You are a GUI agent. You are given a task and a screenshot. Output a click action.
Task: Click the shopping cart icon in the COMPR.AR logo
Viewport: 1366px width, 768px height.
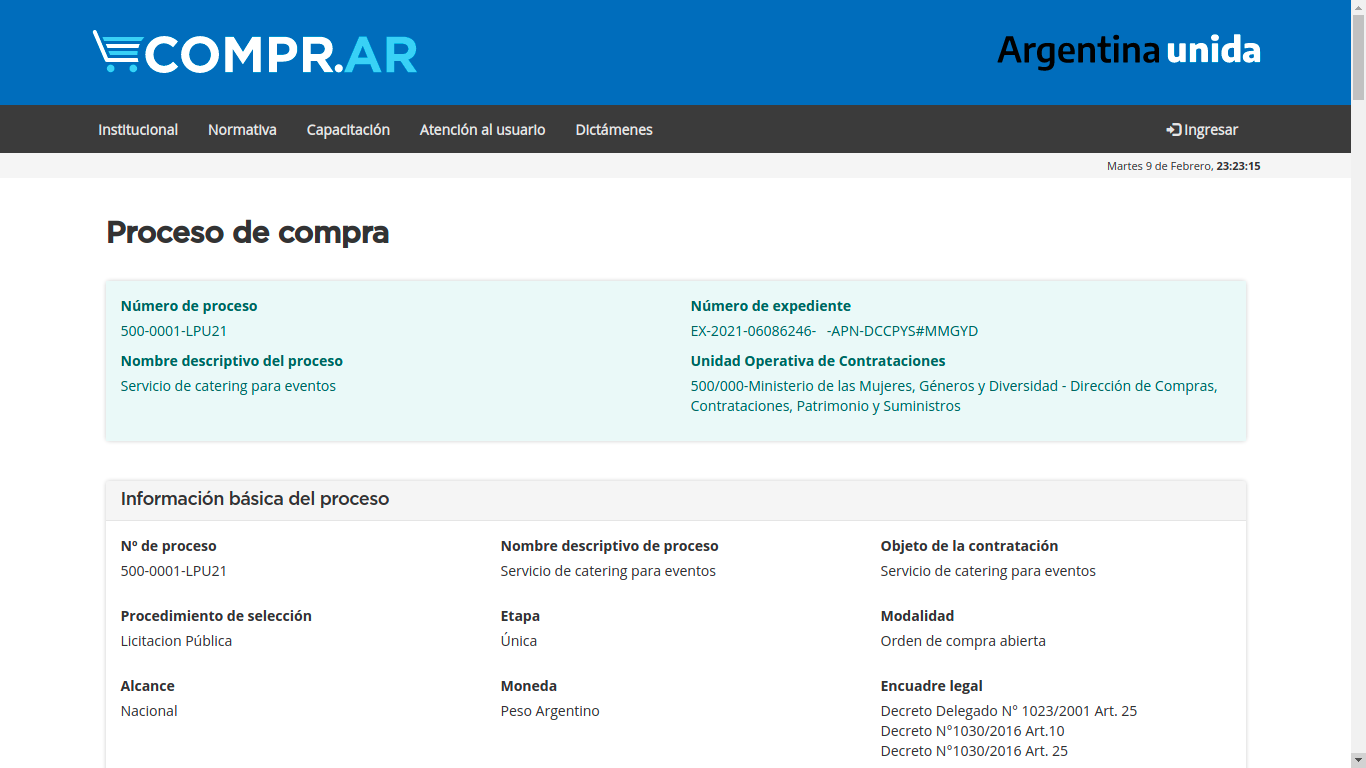click(118, 51)
